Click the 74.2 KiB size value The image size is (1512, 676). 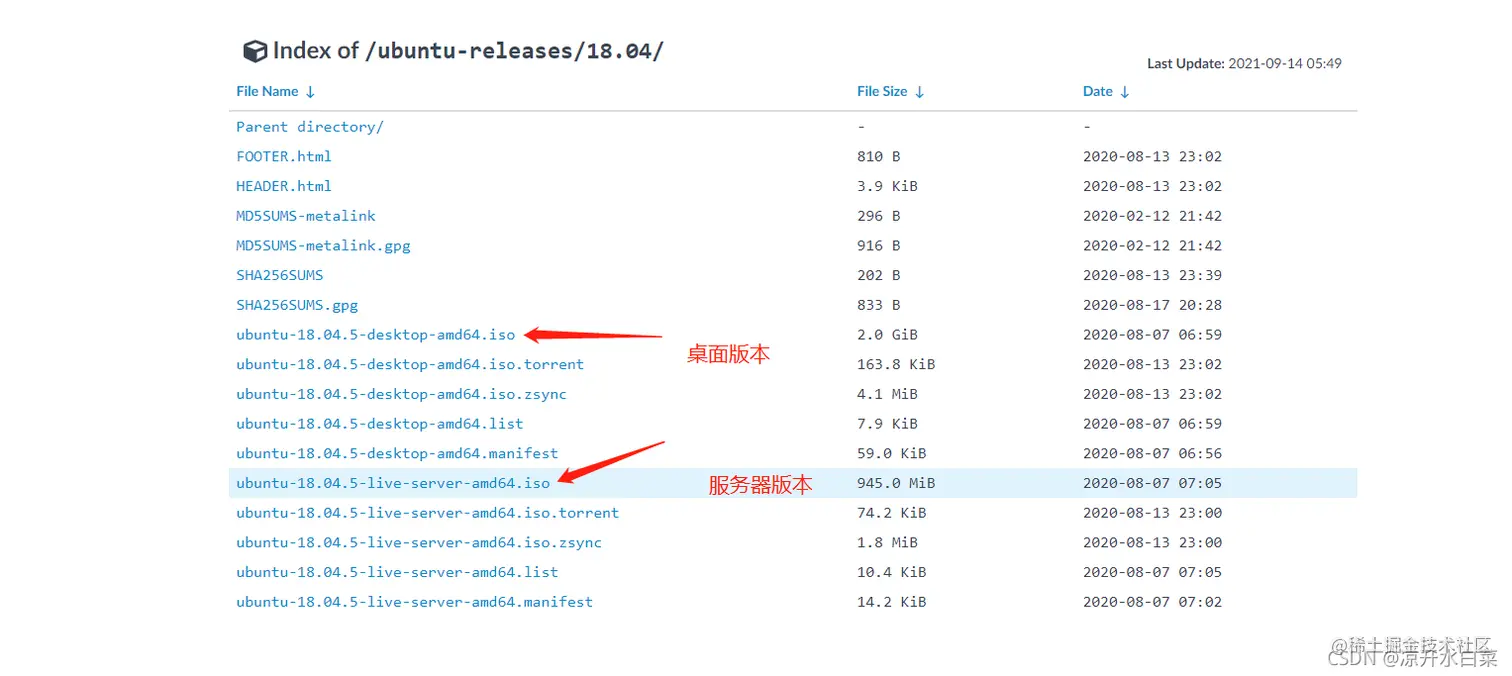(891, 513)
